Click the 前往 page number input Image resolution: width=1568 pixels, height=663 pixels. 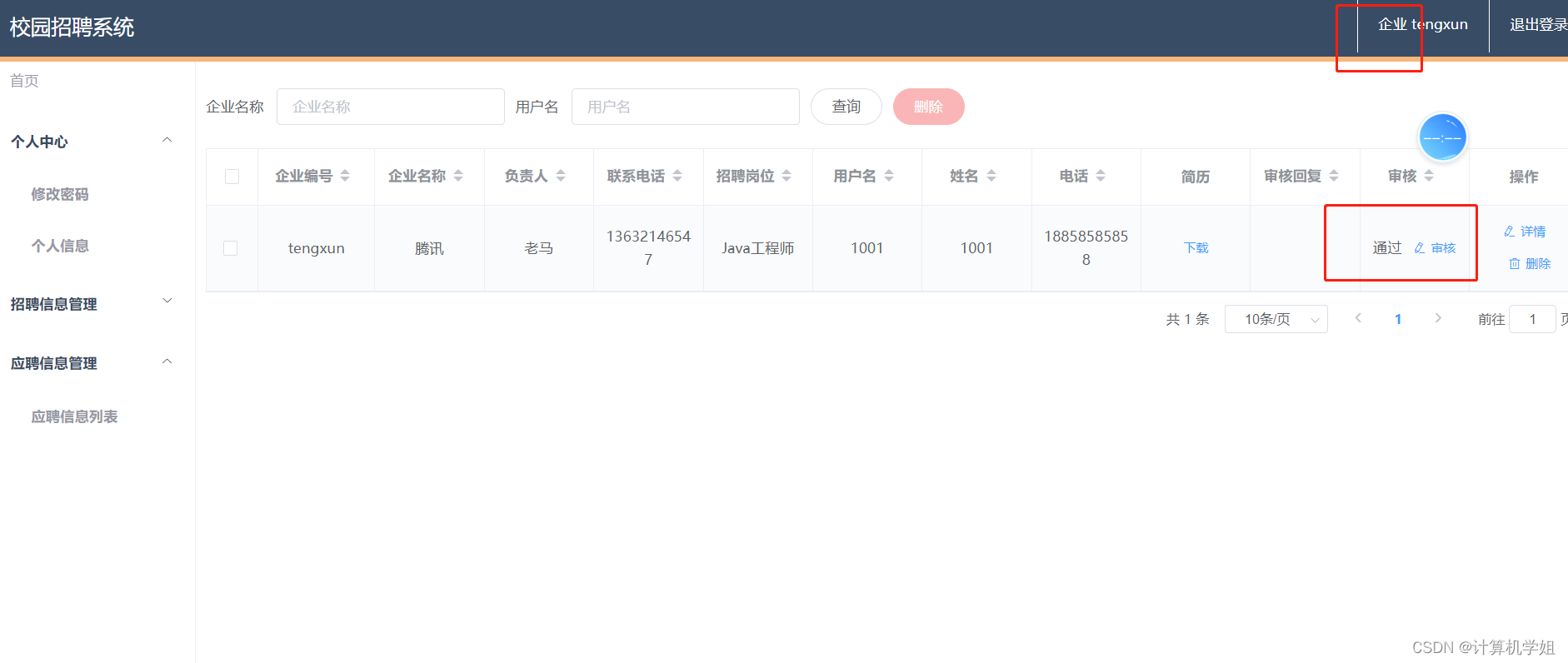point(1532,319)
